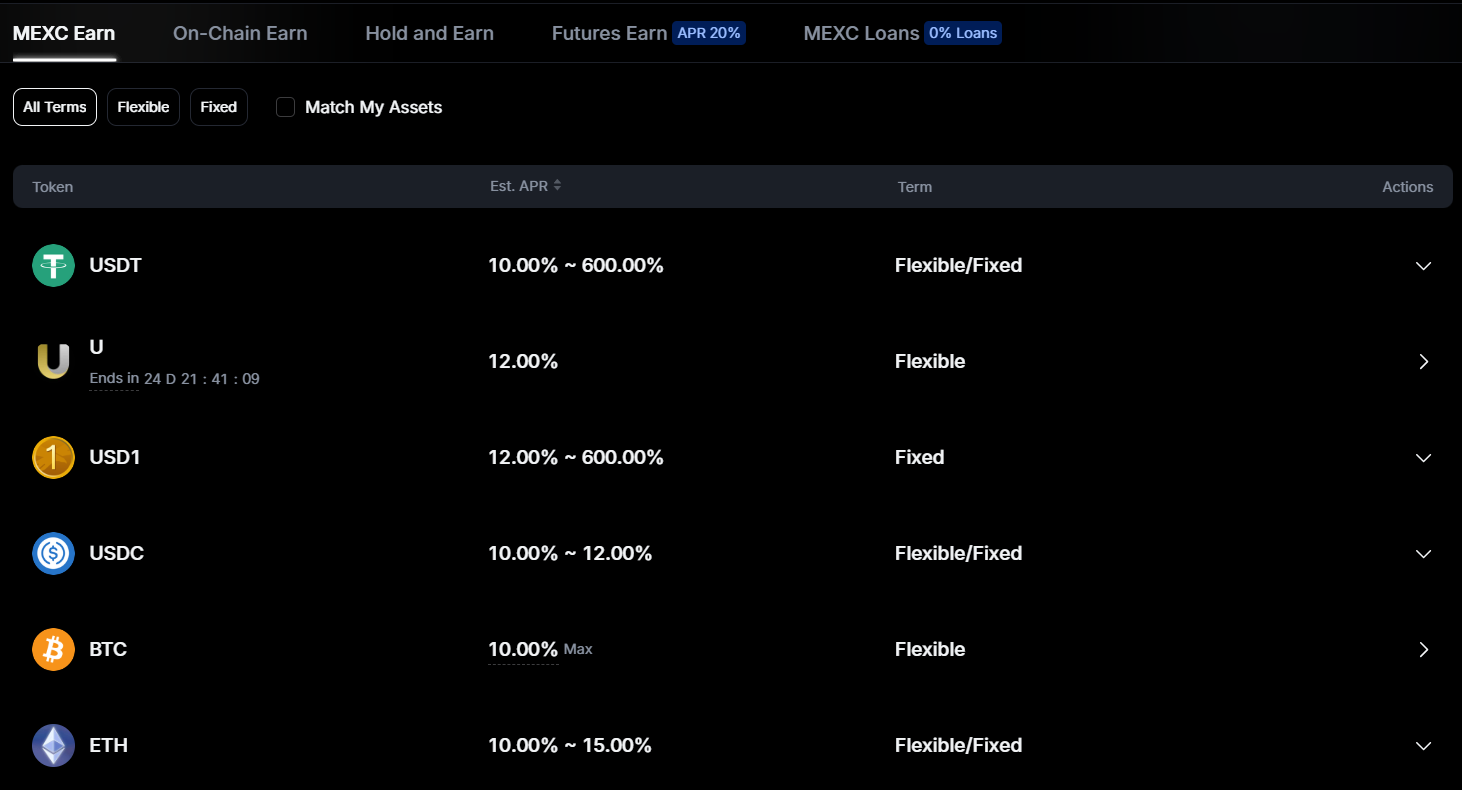Click the U APR 12.00% value
1462x790 pixels.
[523, 362]
